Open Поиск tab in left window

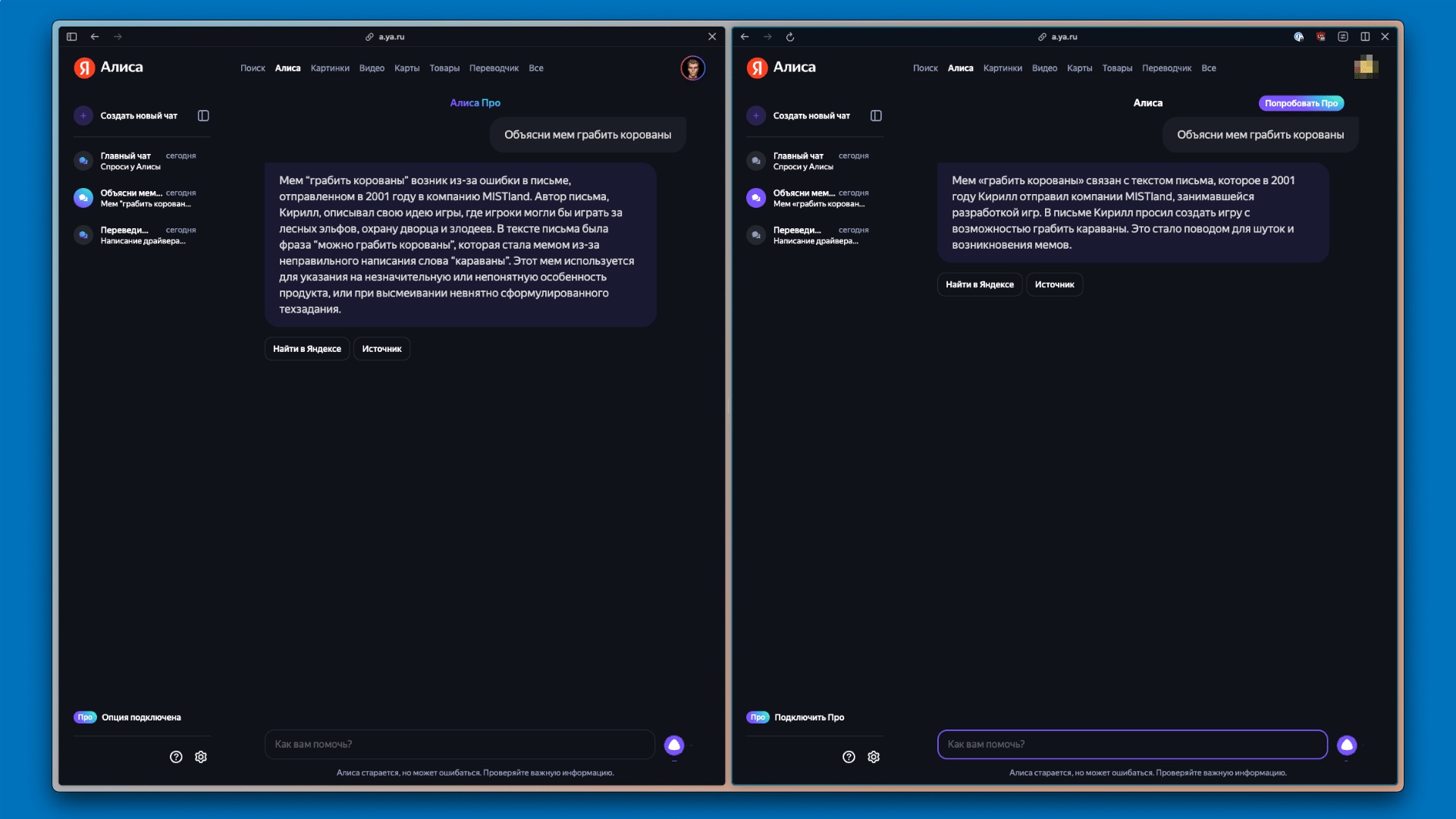253,68
